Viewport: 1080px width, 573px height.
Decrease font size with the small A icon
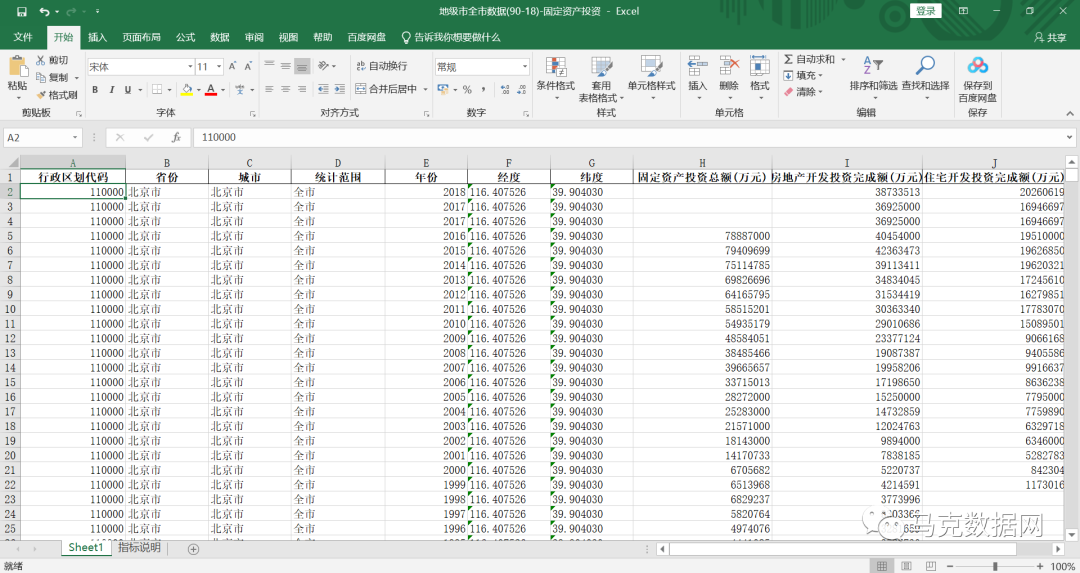pos(248,66)
